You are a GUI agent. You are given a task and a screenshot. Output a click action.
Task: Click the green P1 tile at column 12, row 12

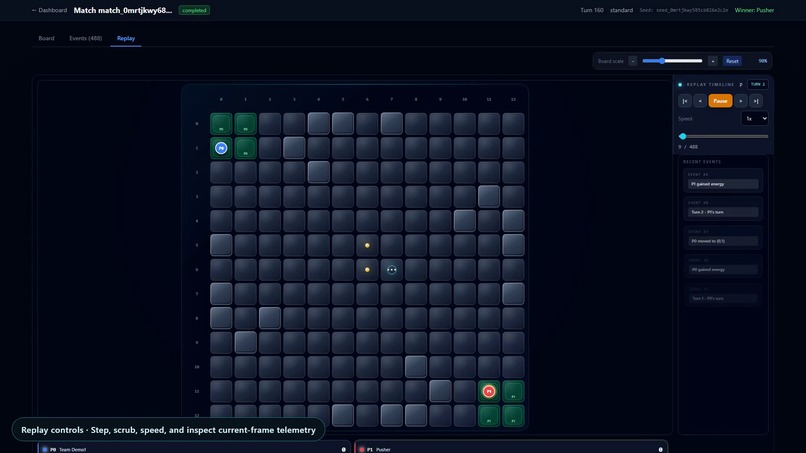[513, 415]
